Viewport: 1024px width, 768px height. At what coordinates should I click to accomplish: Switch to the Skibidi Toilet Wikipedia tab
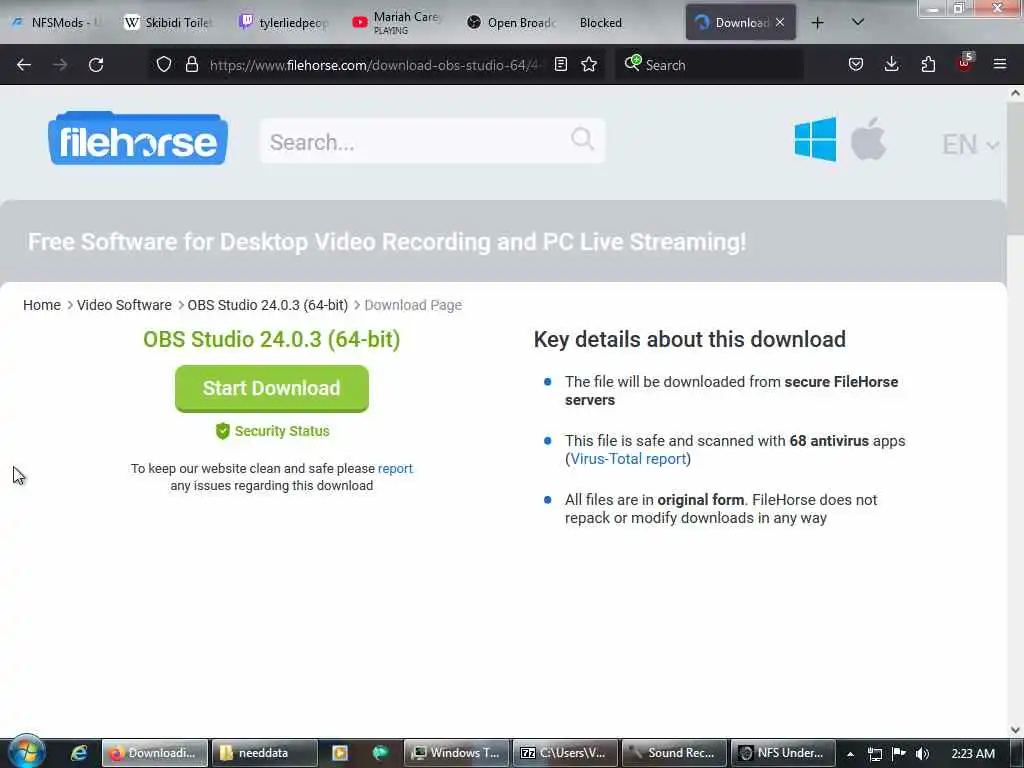(168, 23)
